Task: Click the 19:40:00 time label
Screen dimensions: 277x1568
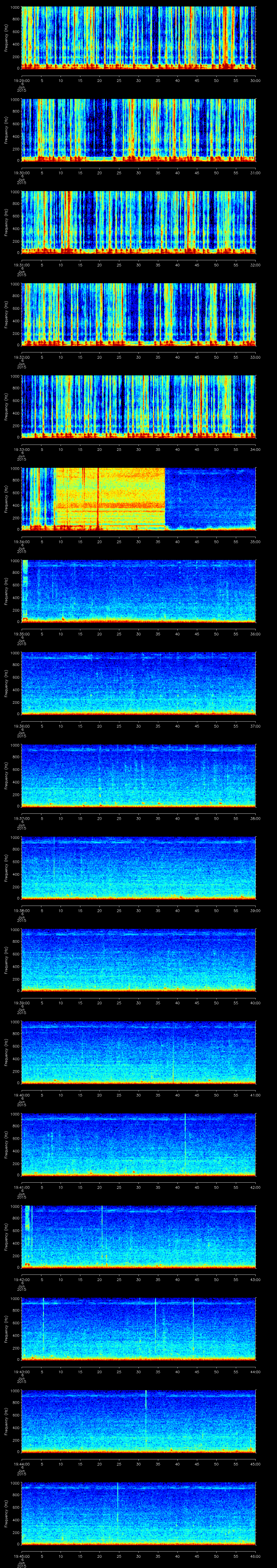Action: 21,1095
